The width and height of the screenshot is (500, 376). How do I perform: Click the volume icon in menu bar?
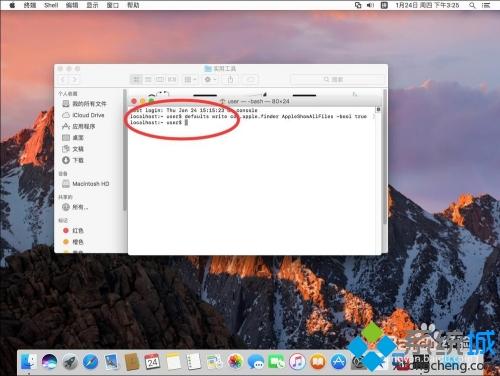pos(370,5)
